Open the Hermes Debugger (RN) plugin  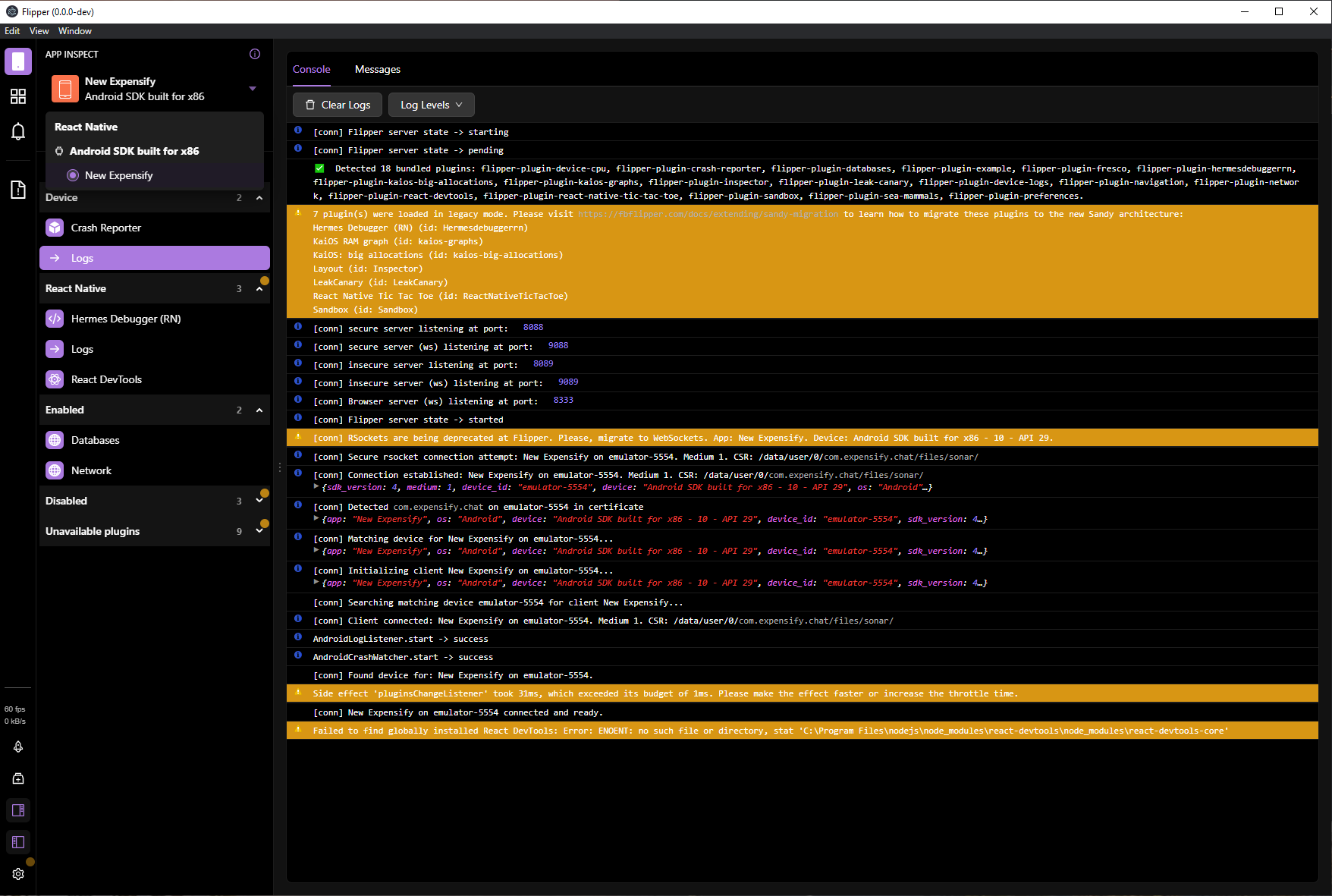click(155, 319)
